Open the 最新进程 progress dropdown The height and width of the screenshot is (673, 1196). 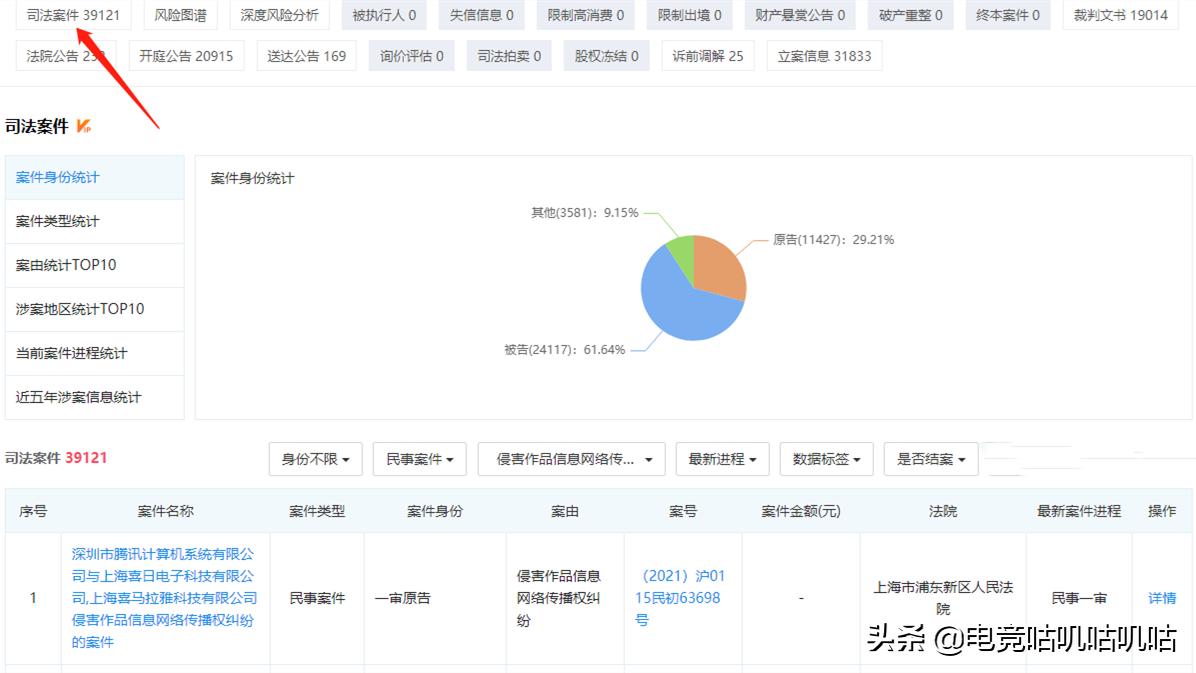pyautogui.click(x=722, y=459)
